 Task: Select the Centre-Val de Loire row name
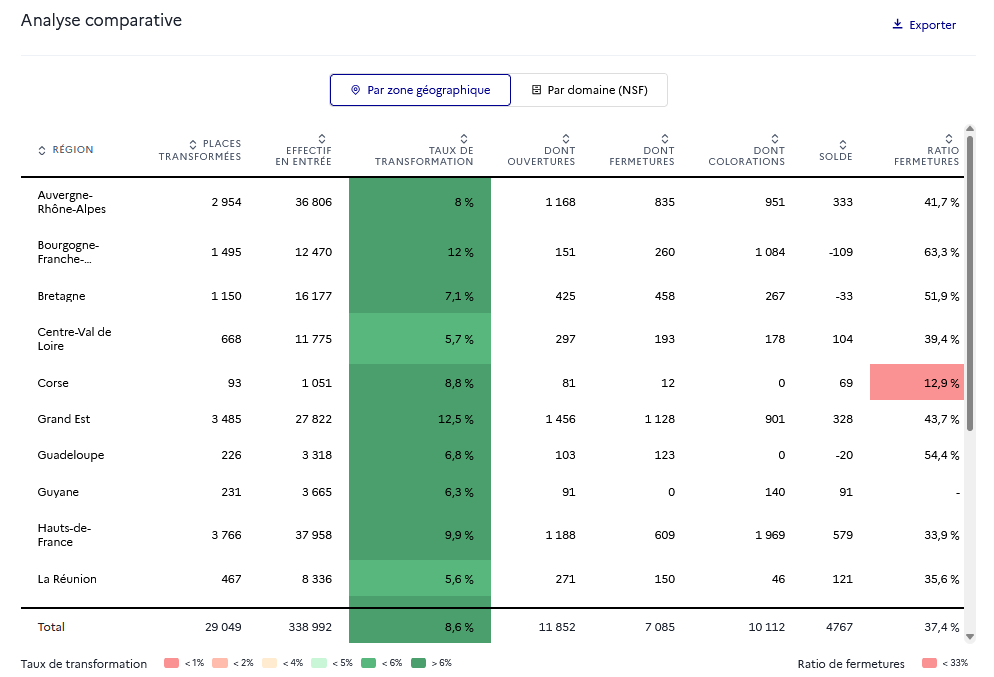[74, 339]
